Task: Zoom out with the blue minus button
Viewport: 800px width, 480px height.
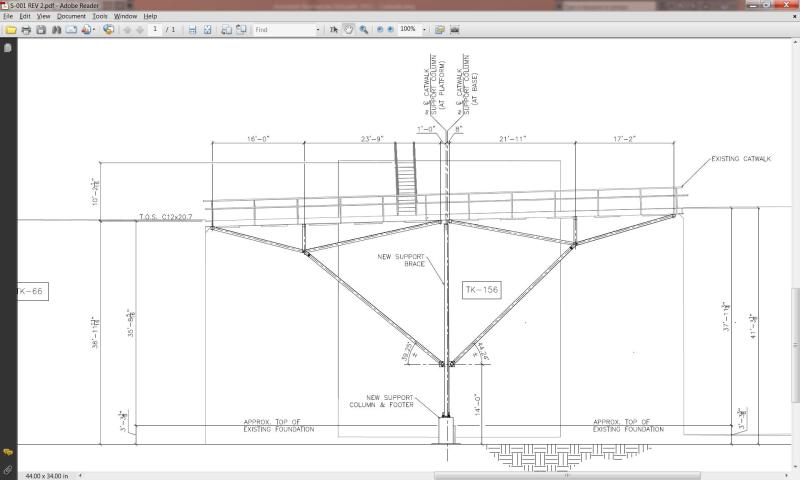Action: click(x=380, y=30)
